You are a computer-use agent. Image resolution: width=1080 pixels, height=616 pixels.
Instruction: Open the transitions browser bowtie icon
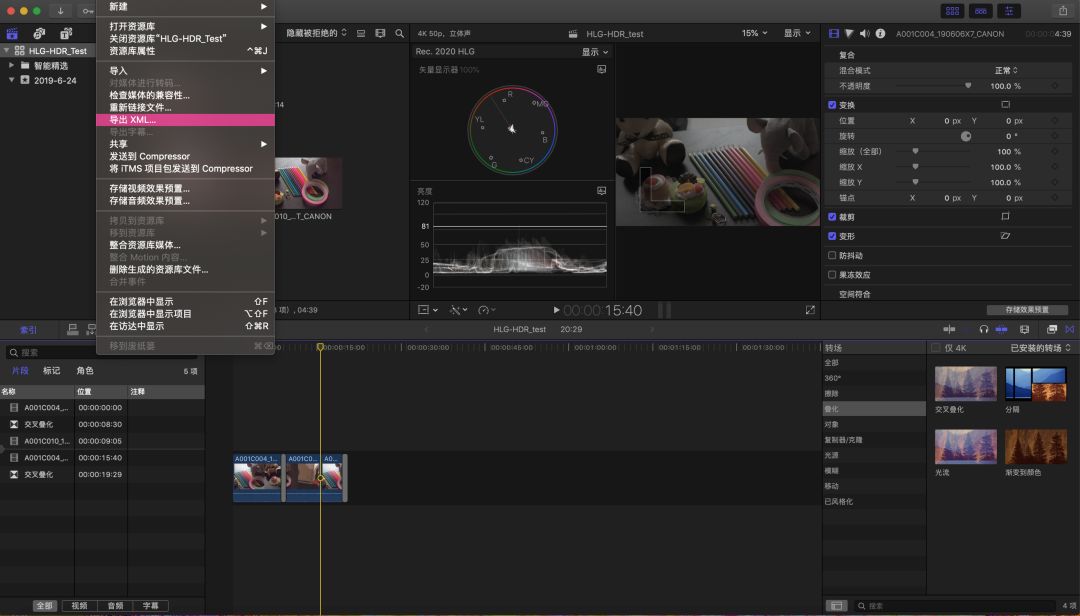[x=1069, y=329]
